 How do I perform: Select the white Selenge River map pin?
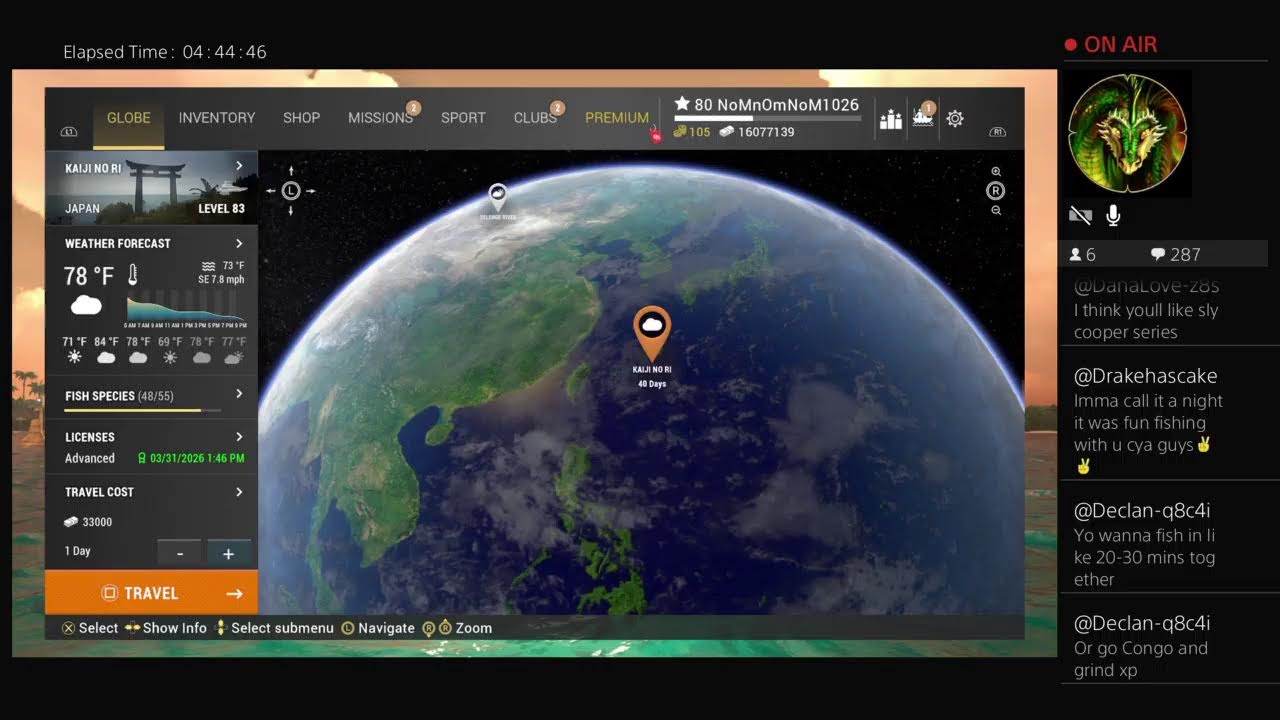[497, 197]
